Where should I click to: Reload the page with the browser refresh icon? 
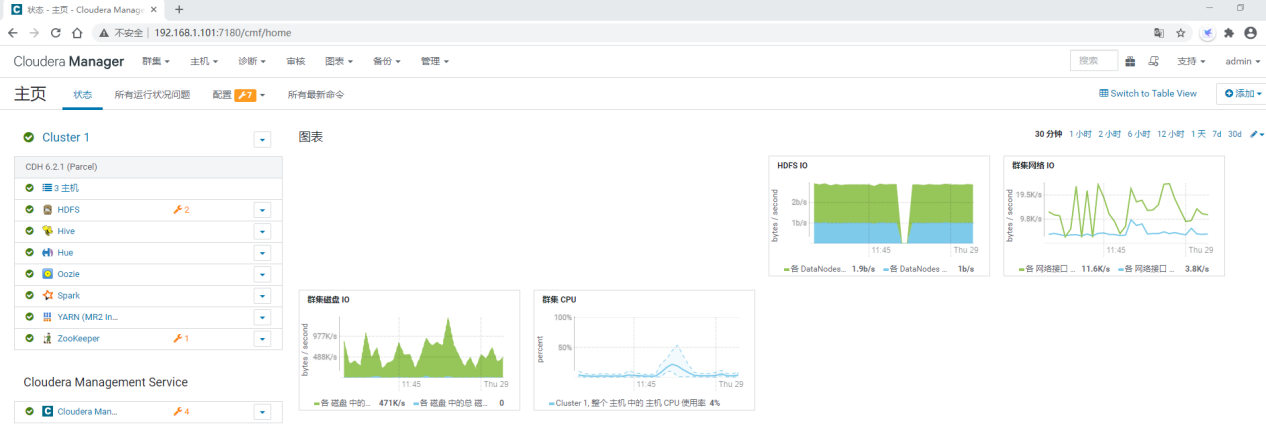click(x=56, y=32)
